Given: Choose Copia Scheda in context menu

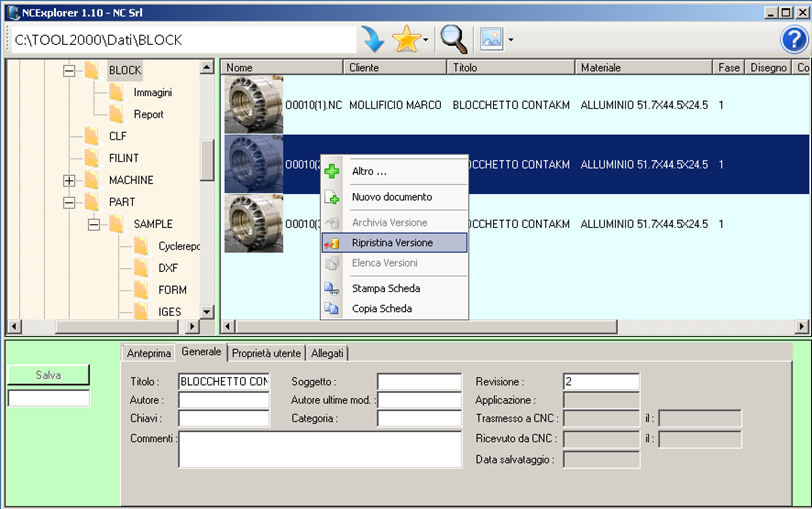Looking at the screenshot, I should tap(395, 309).
